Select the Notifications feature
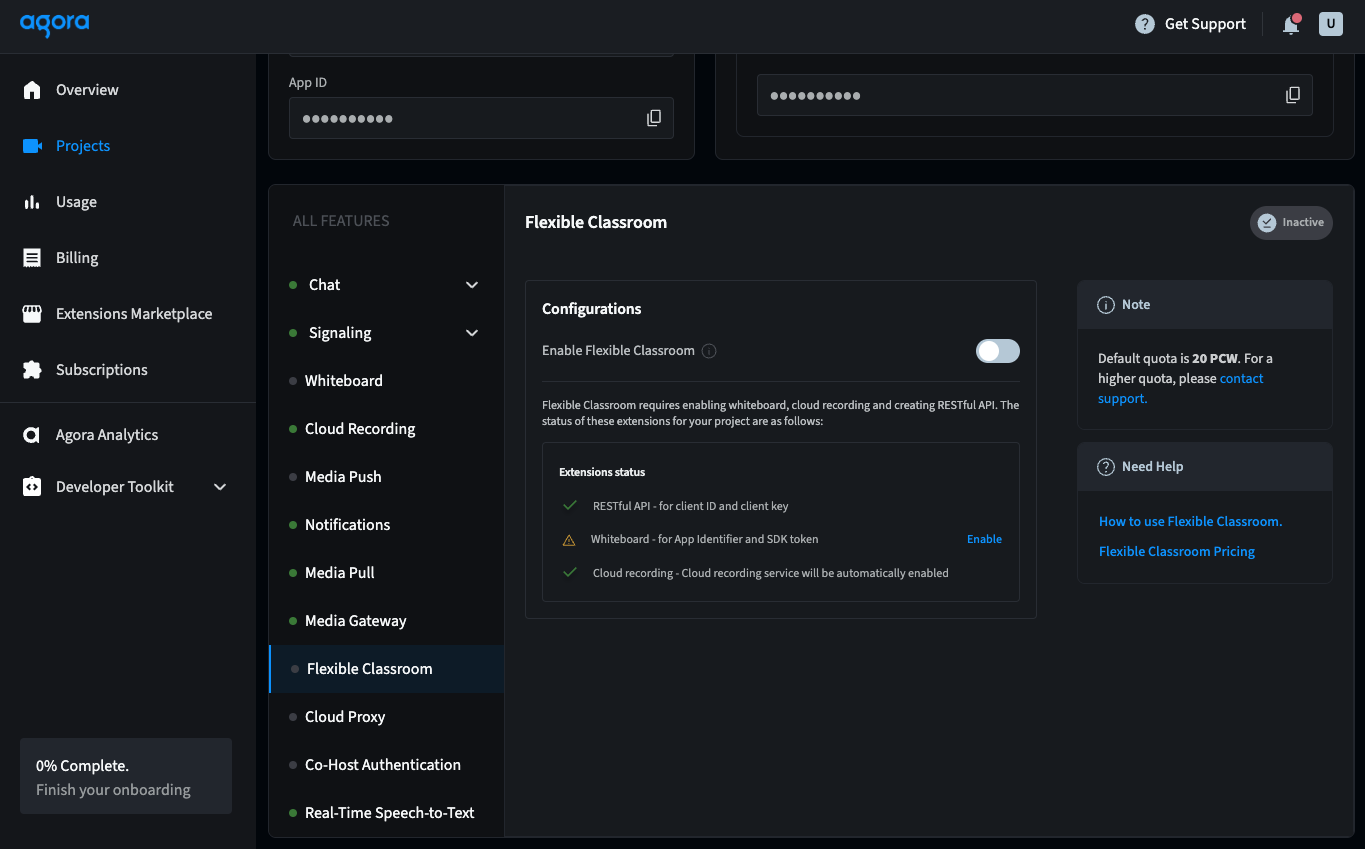 386,525
